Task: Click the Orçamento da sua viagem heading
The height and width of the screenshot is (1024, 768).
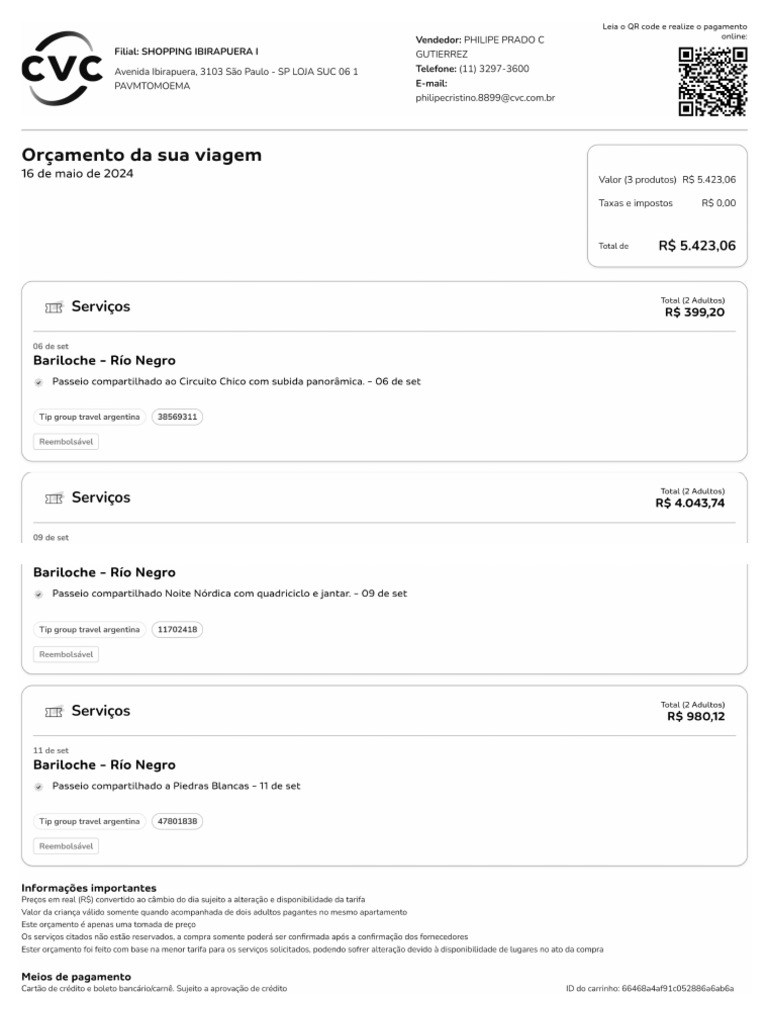Action: click(x=142, y=155)
